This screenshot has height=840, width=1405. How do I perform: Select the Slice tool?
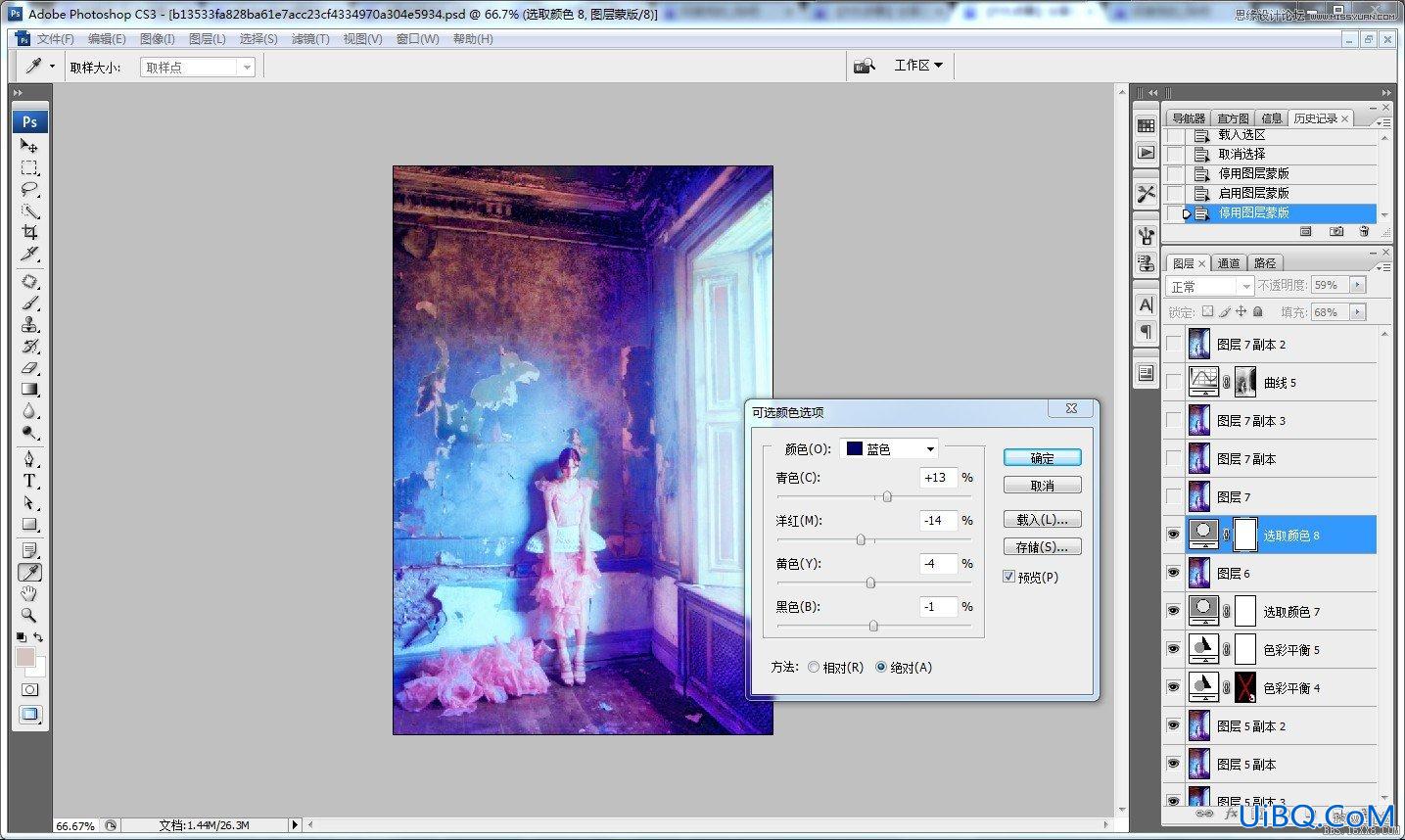pos(29,254)
